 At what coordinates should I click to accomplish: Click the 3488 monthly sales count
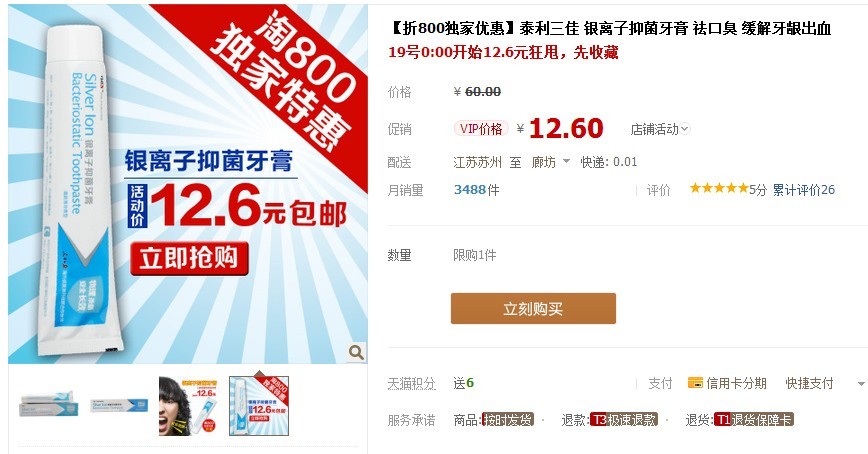(x=469, y=190)
